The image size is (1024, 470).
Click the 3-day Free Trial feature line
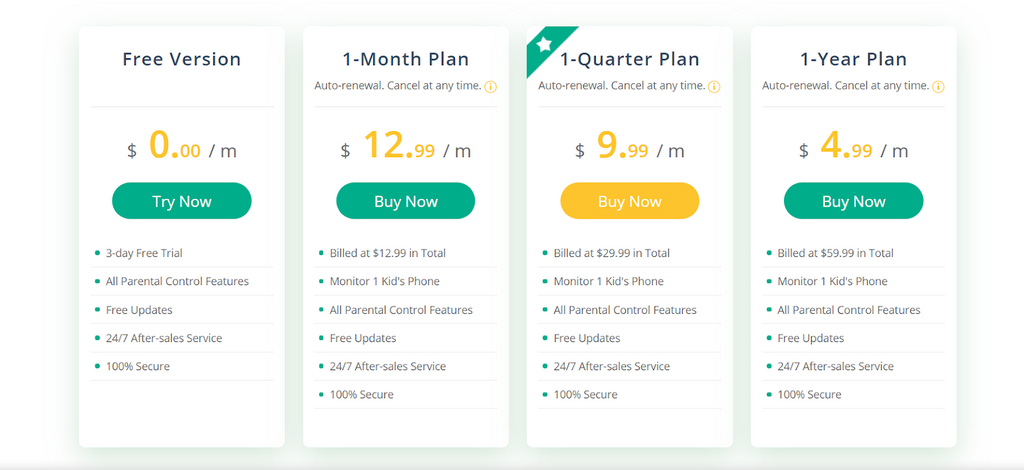pos(144,253)
